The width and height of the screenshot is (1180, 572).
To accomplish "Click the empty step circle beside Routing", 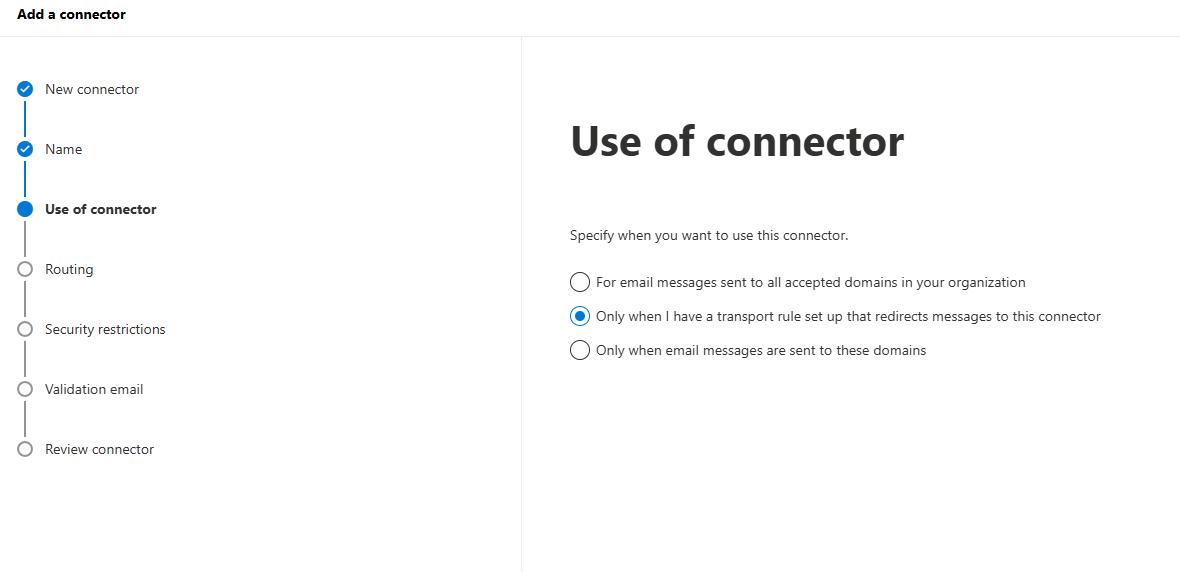I will pos(25,269).
